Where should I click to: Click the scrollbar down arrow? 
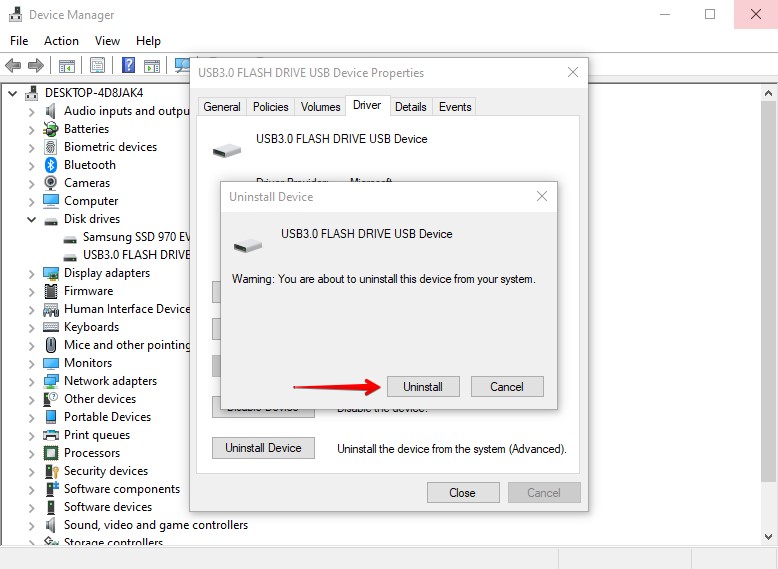click(x=768, y=536)
